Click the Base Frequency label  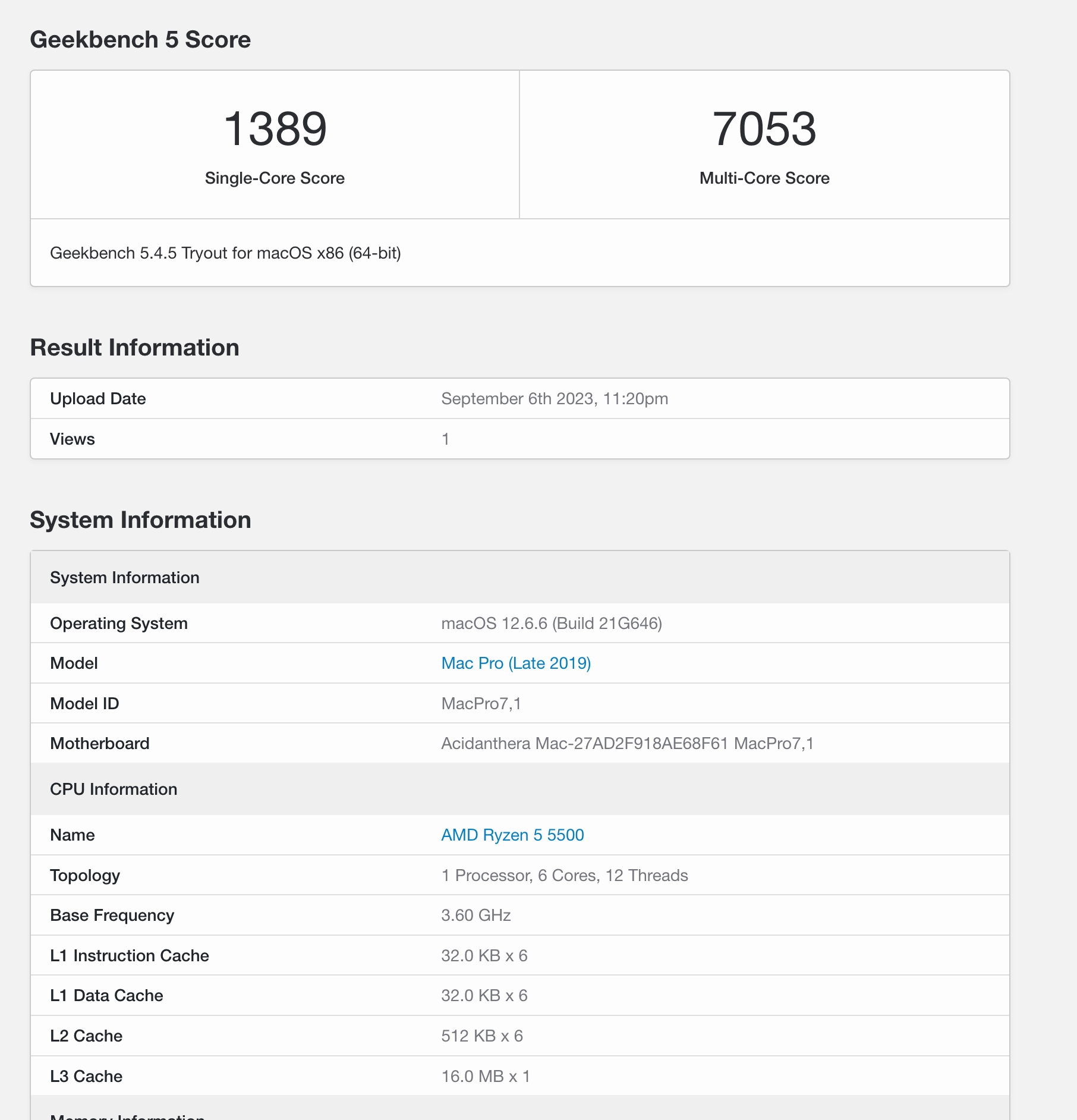pos(112,915)
